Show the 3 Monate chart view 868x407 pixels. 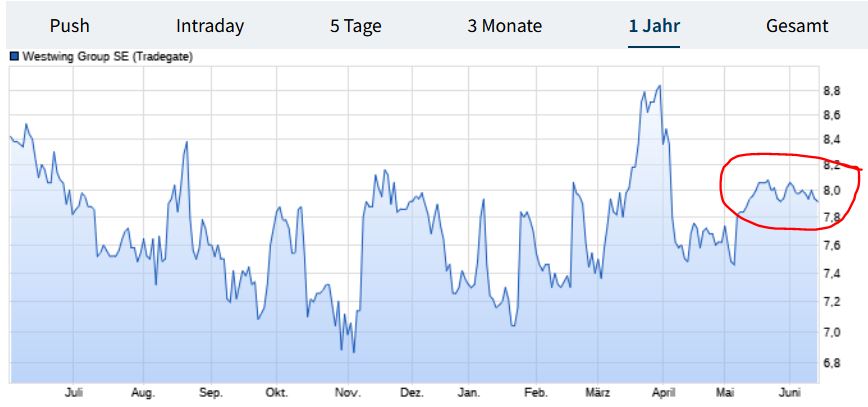click(x=505, y=26)
